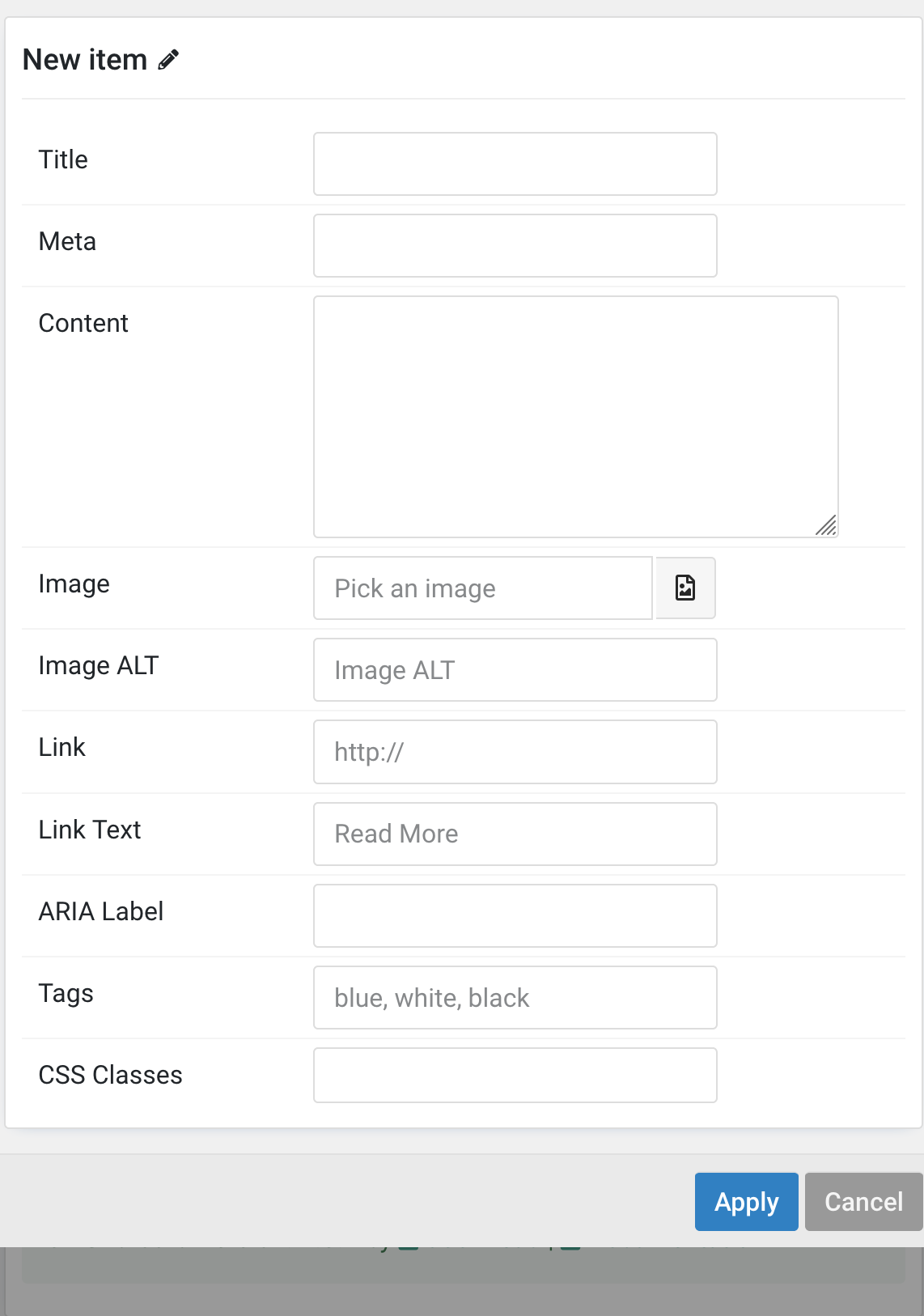Click the pencil edit icon beside New item
The height and width of the screenshot is (1316, 924).
(168, 60)
